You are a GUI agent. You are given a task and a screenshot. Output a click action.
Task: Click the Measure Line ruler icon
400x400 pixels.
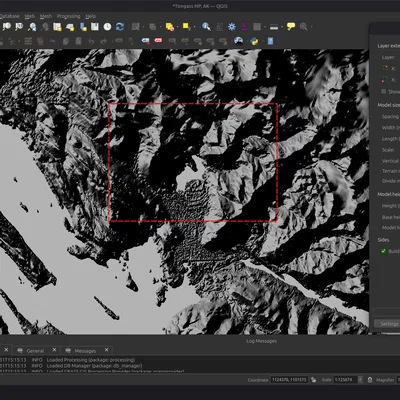274,27
